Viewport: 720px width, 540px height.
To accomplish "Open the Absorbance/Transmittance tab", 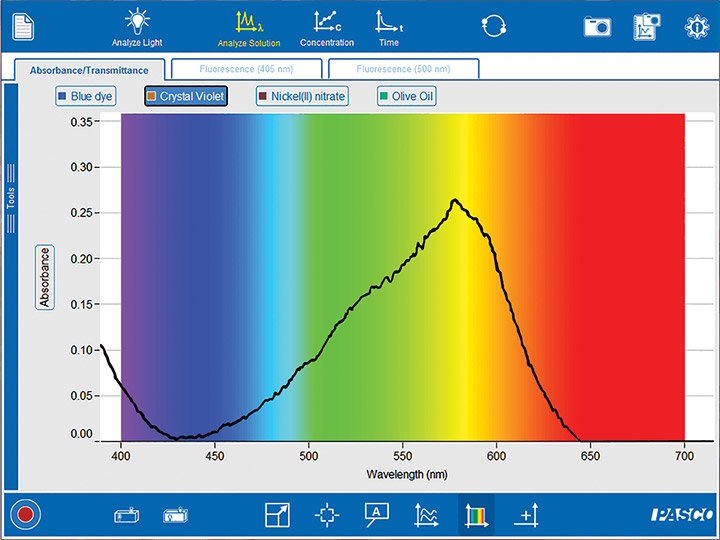I will click(89, 70).
